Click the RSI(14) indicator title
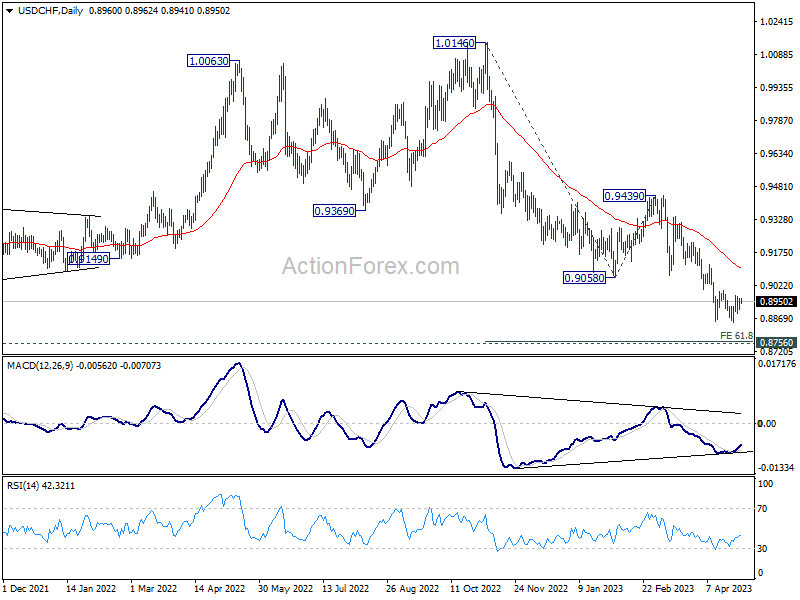 tap(23, 486)
